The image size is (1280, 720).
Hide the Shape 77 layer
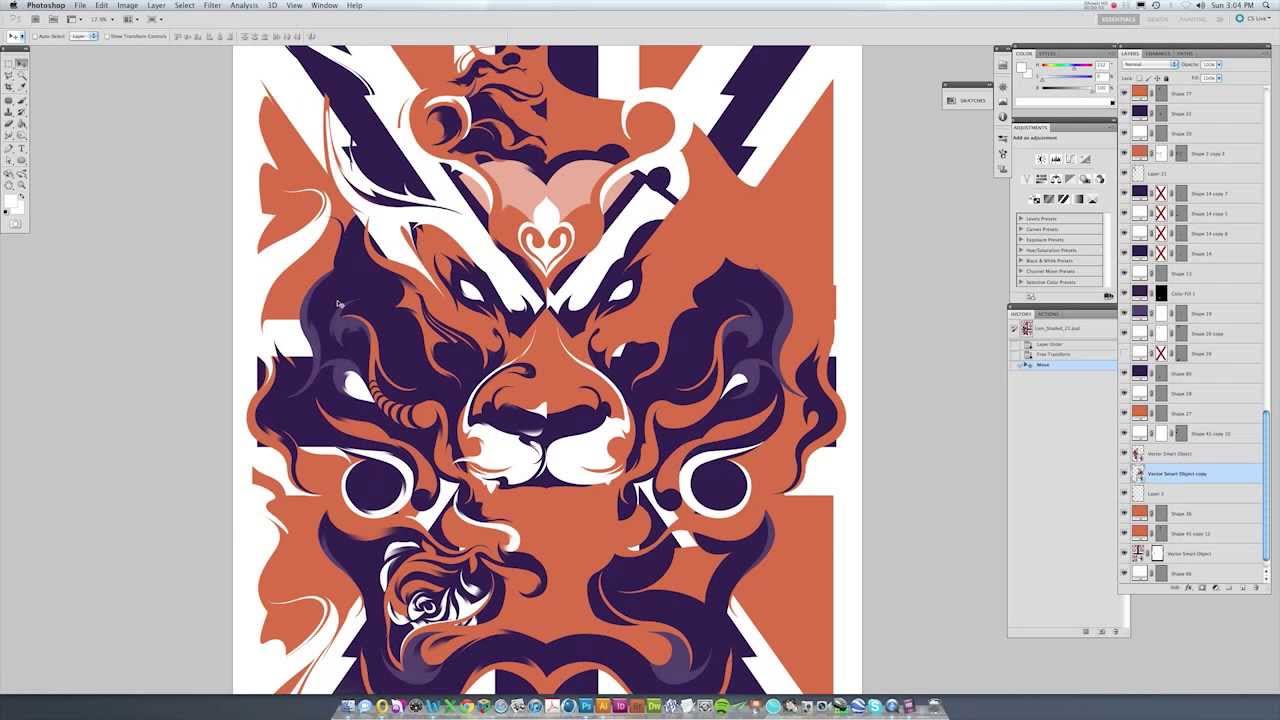click(x=1124, y=93)
